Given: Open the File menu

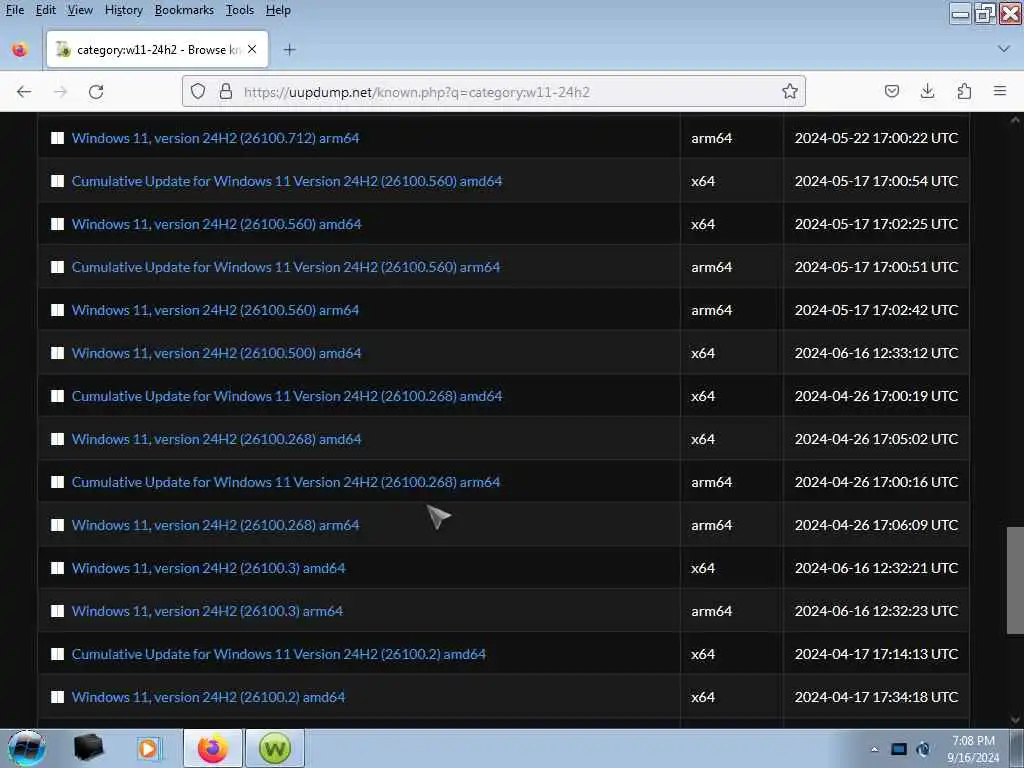Looking at the screenshot, I should (14, 10).
